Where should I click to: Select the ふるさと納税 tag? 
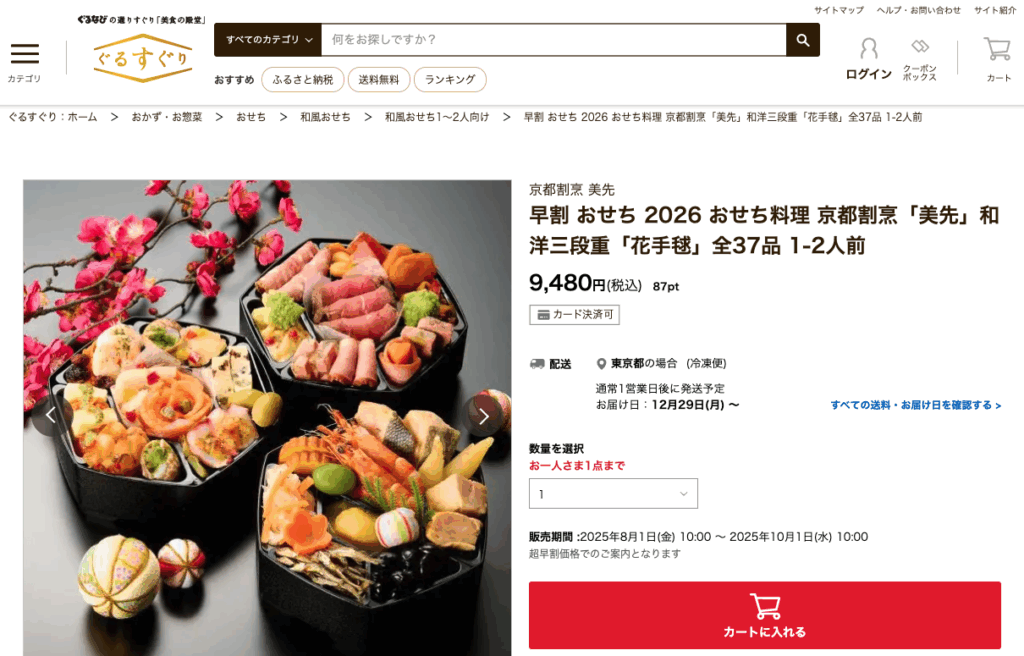tap(302, 80)
